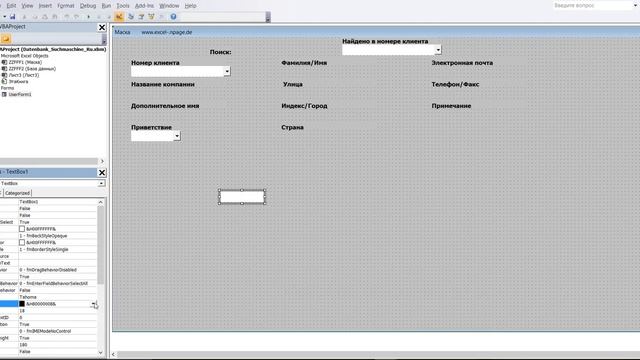Click the blue Help question mark icon
Image resolution: width=640 pixels, height=360 pixels.
point(173,17)
